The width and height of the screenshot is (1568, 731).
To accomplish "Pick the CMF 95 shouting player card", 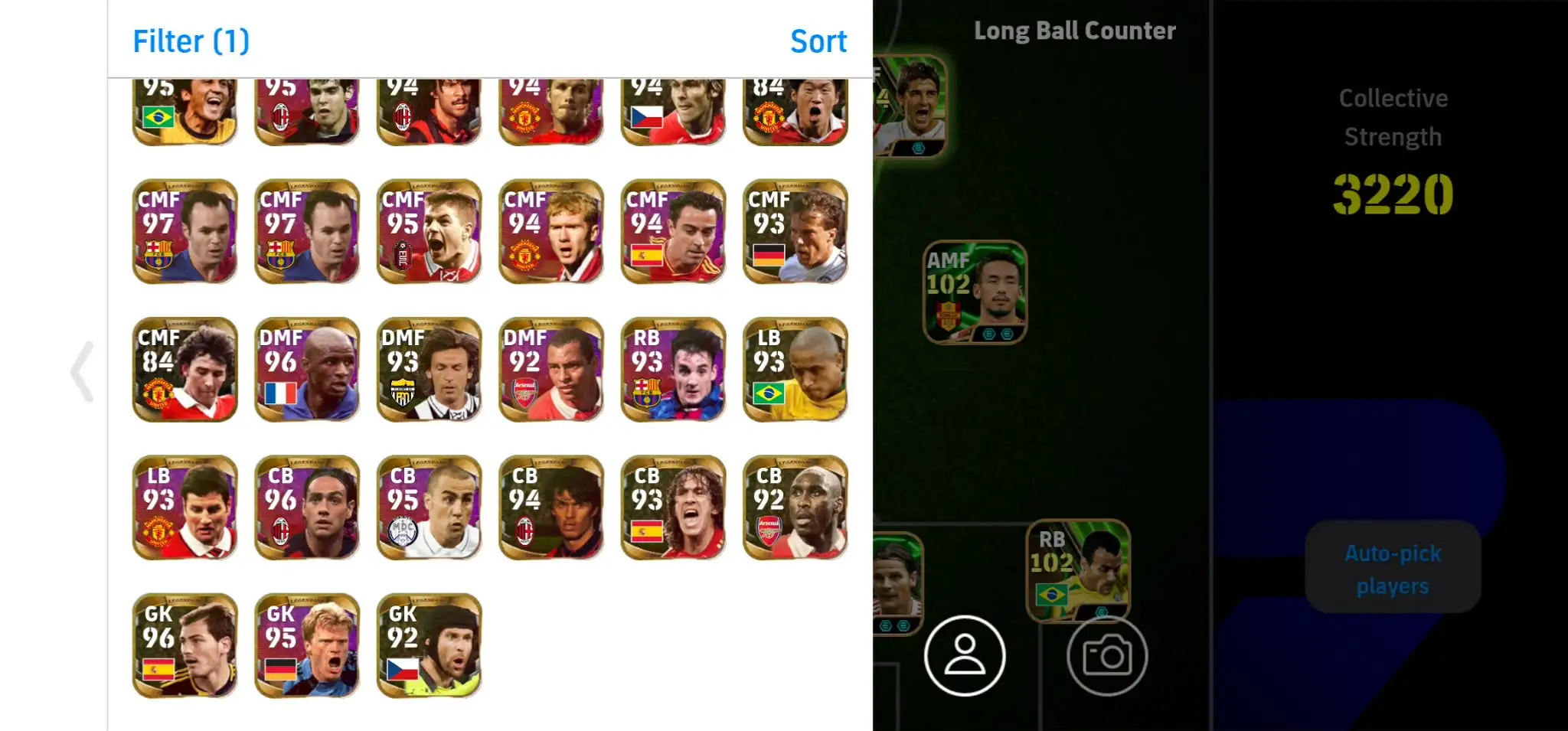I will pos(429,232).
